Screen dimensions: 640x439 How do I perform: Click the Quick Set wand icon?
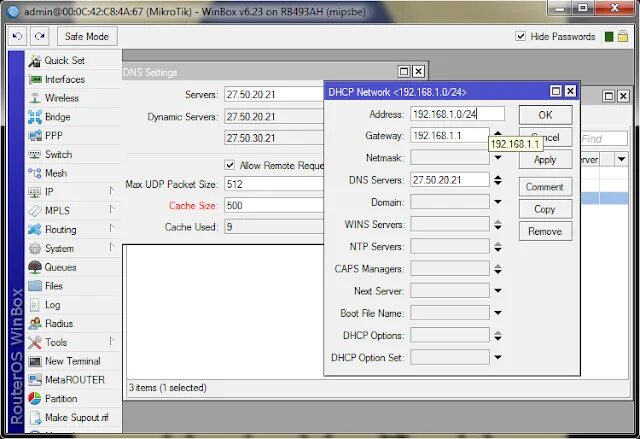[35, 61]
